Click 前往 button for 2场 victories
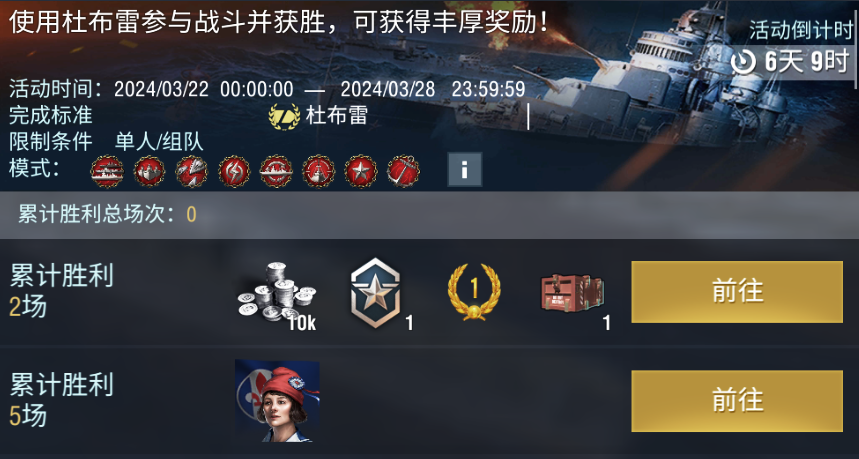859x459 pixels. (737, 291)
